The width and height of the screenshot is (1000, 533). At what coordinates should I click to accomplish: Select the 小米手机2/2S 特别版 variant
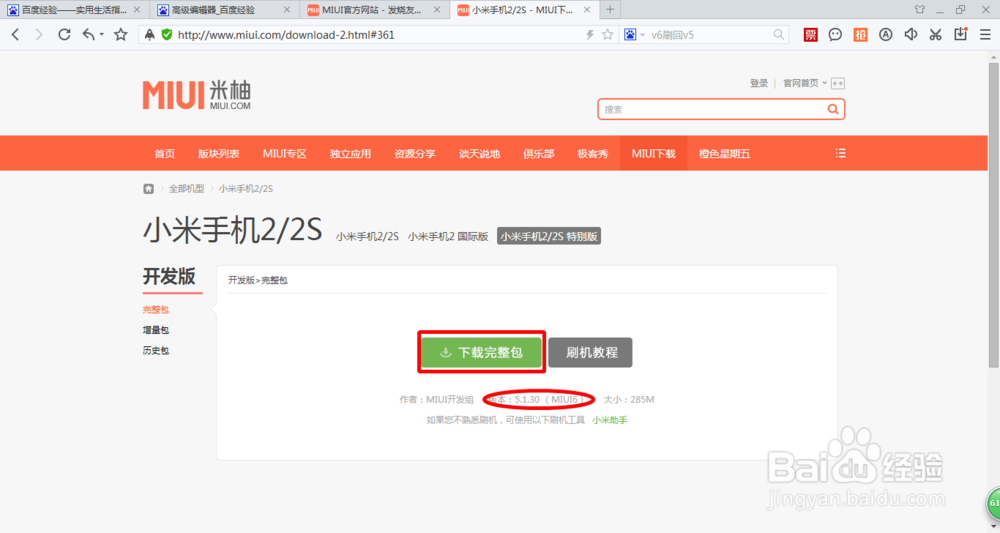coord(548,237)
